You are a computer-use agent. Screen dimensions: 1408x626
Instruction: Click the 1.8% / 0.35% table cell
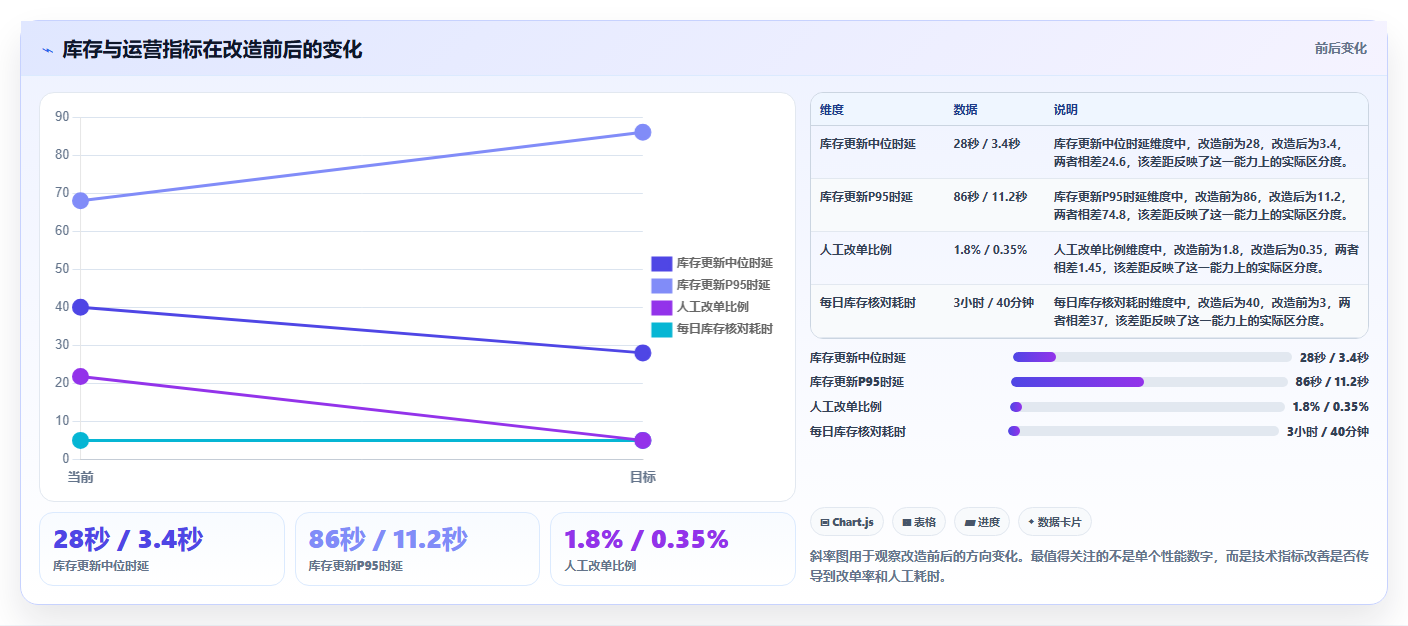[x=991, y=250]
